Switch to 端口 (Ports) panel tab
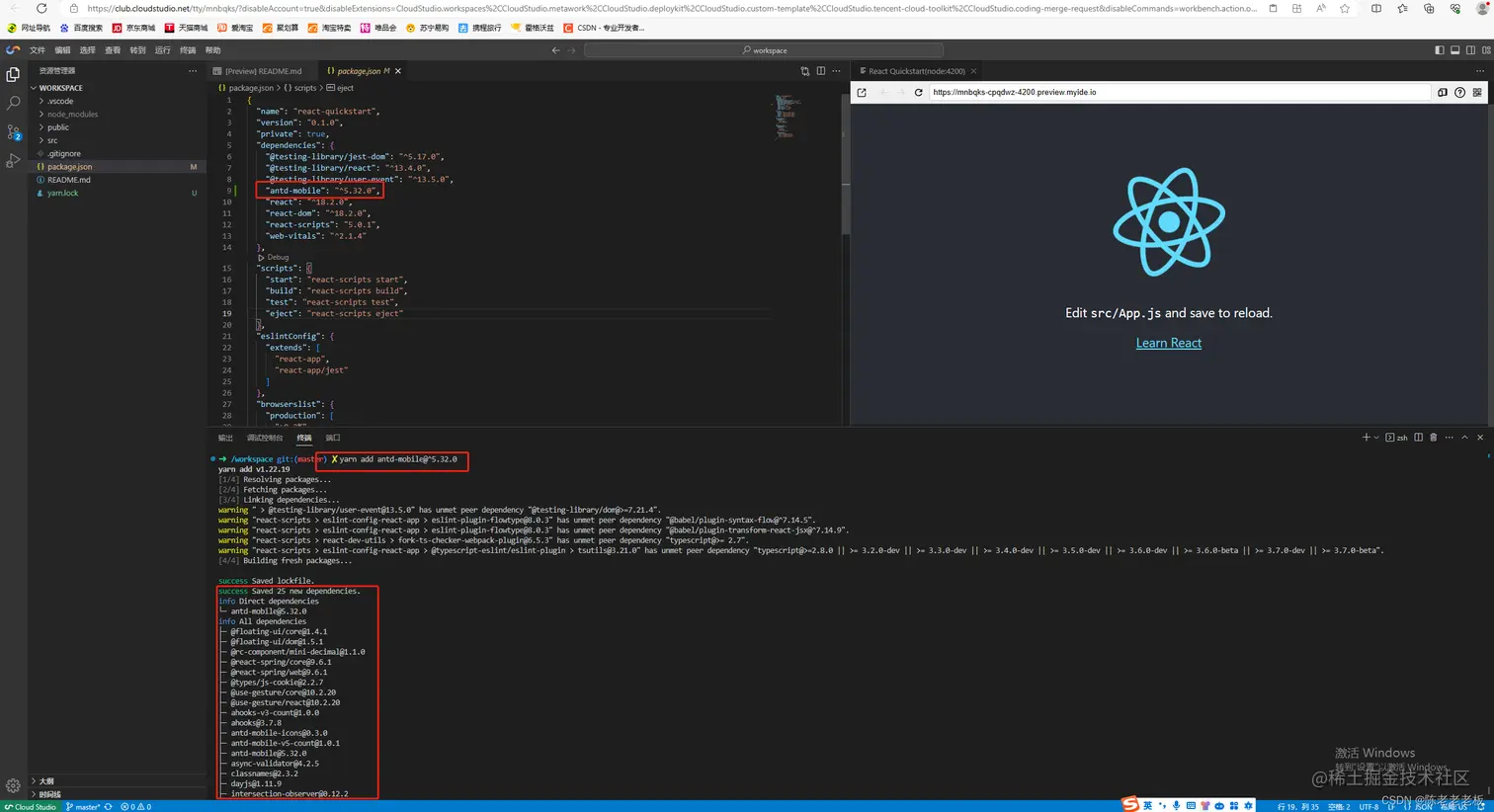Image resolution: width=1494 pixels, height=812 pixels. (x=333, y=438)
